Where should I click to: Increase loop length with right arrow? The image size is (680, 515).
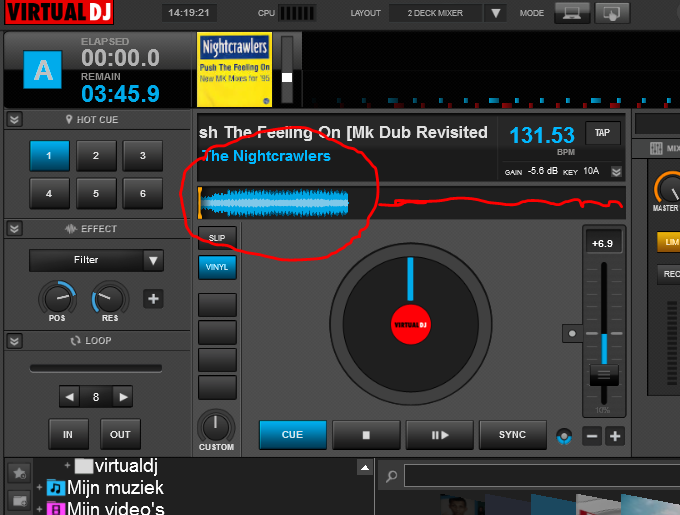pos(123,397)
